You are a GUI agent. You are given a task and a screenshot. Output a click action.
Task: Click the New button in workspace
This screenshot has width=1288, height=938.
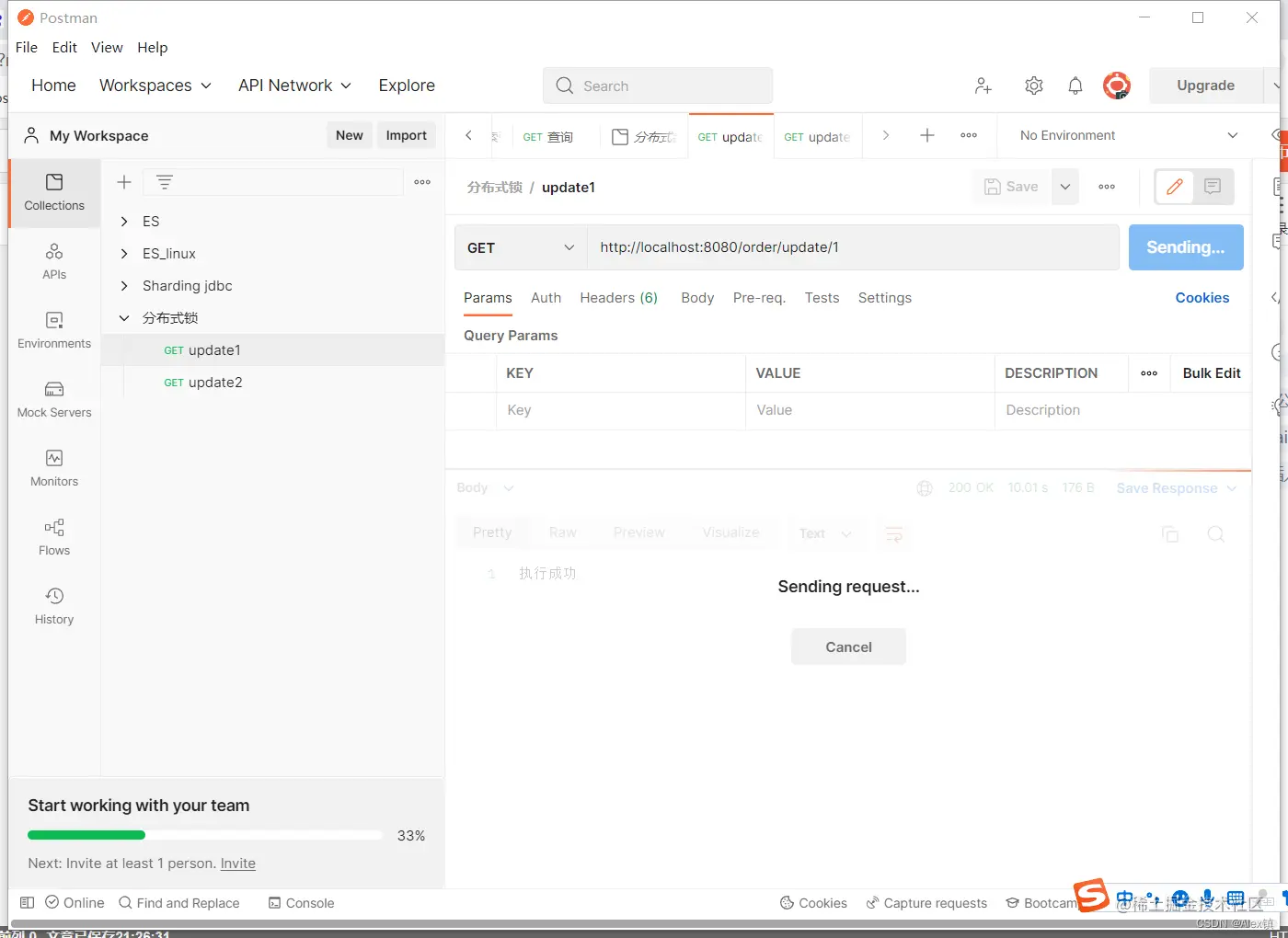pyautogui.click(x=350, y=135)
